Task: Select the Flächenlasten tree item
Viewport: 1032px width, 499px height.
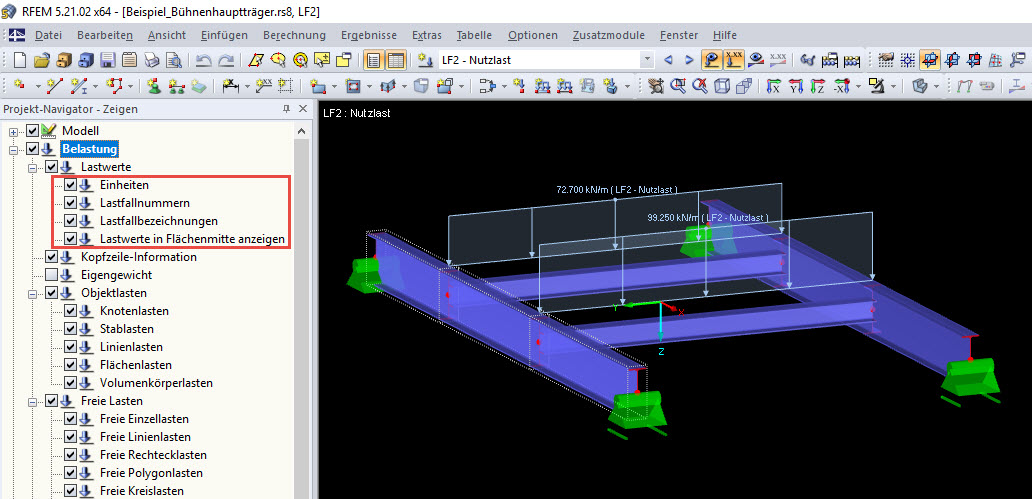Action: point(136,365)
